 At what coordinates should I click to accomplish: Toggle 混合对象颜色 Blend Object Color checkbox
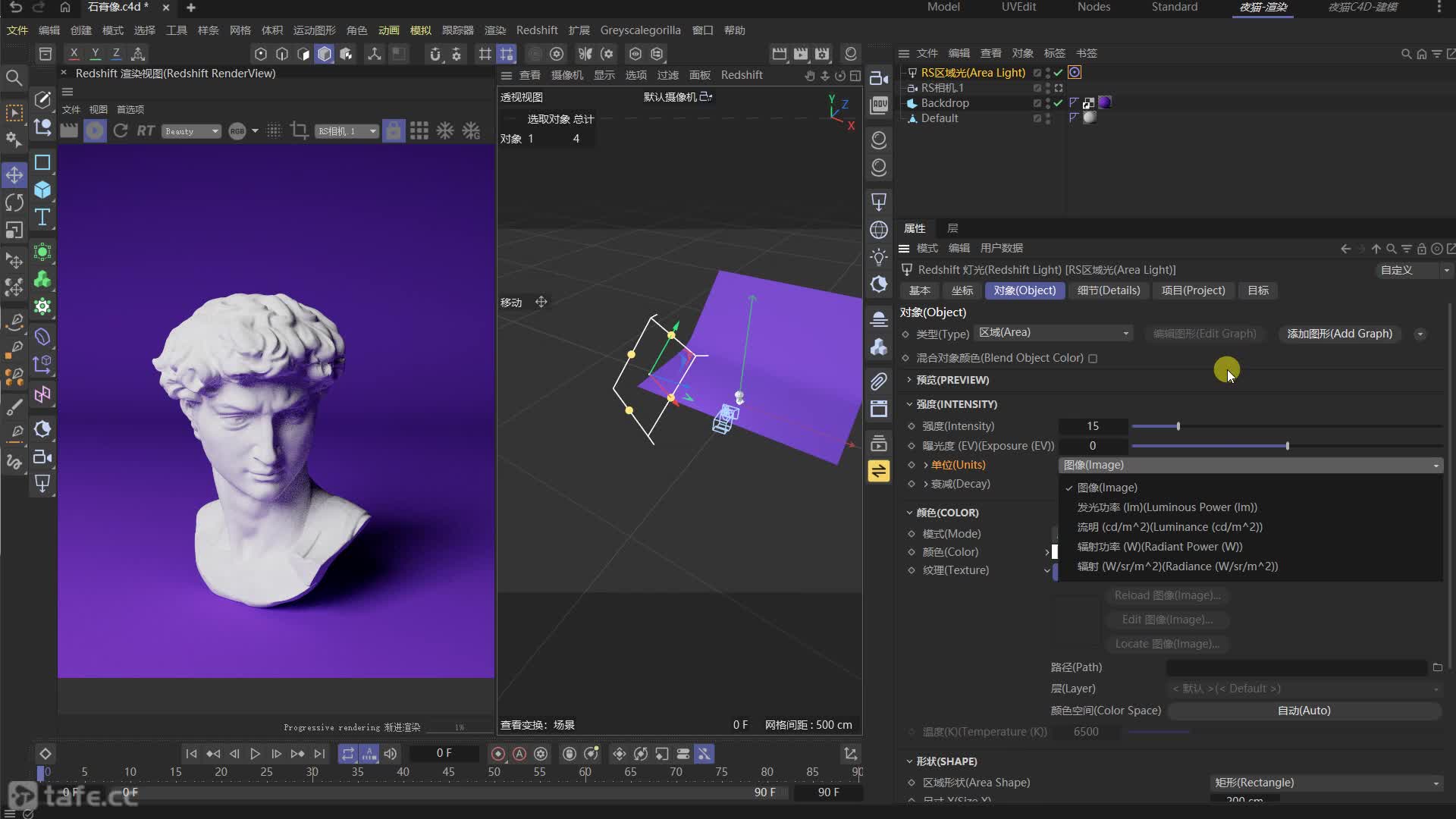coord(1093,359)
